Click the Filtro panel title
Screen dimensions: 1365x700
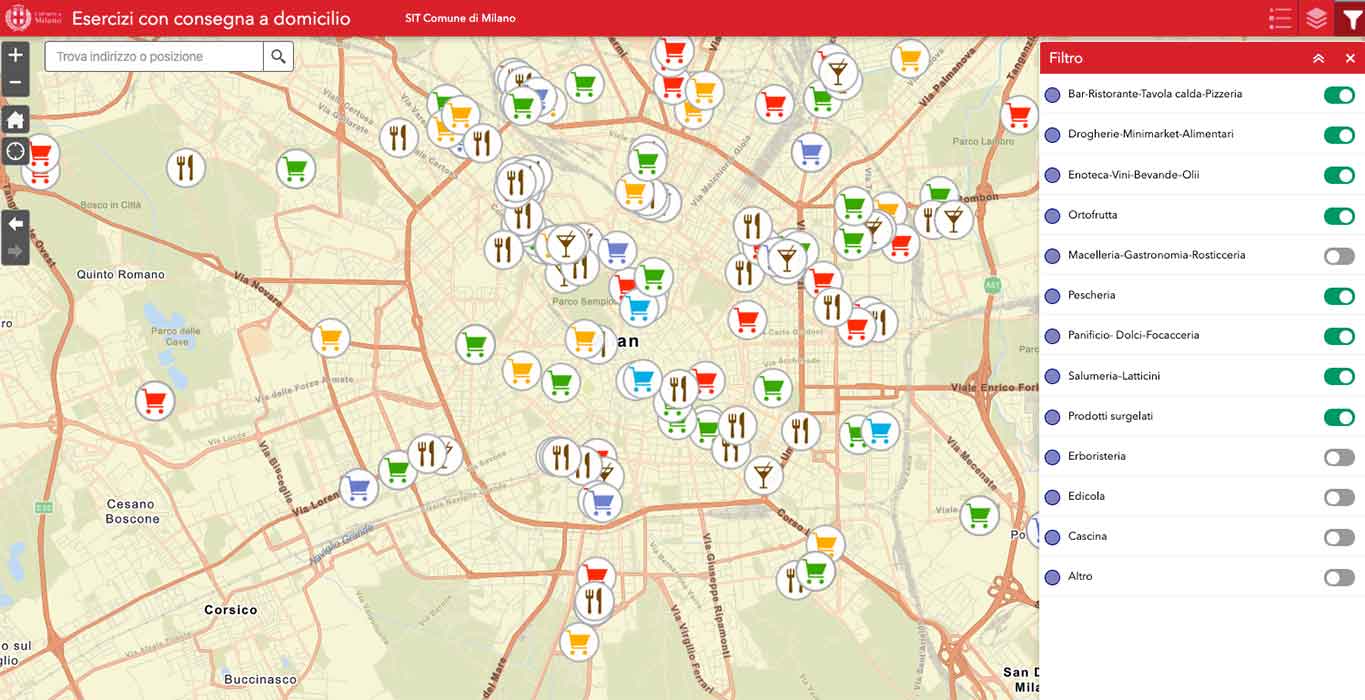click(x=1066, y=58)
